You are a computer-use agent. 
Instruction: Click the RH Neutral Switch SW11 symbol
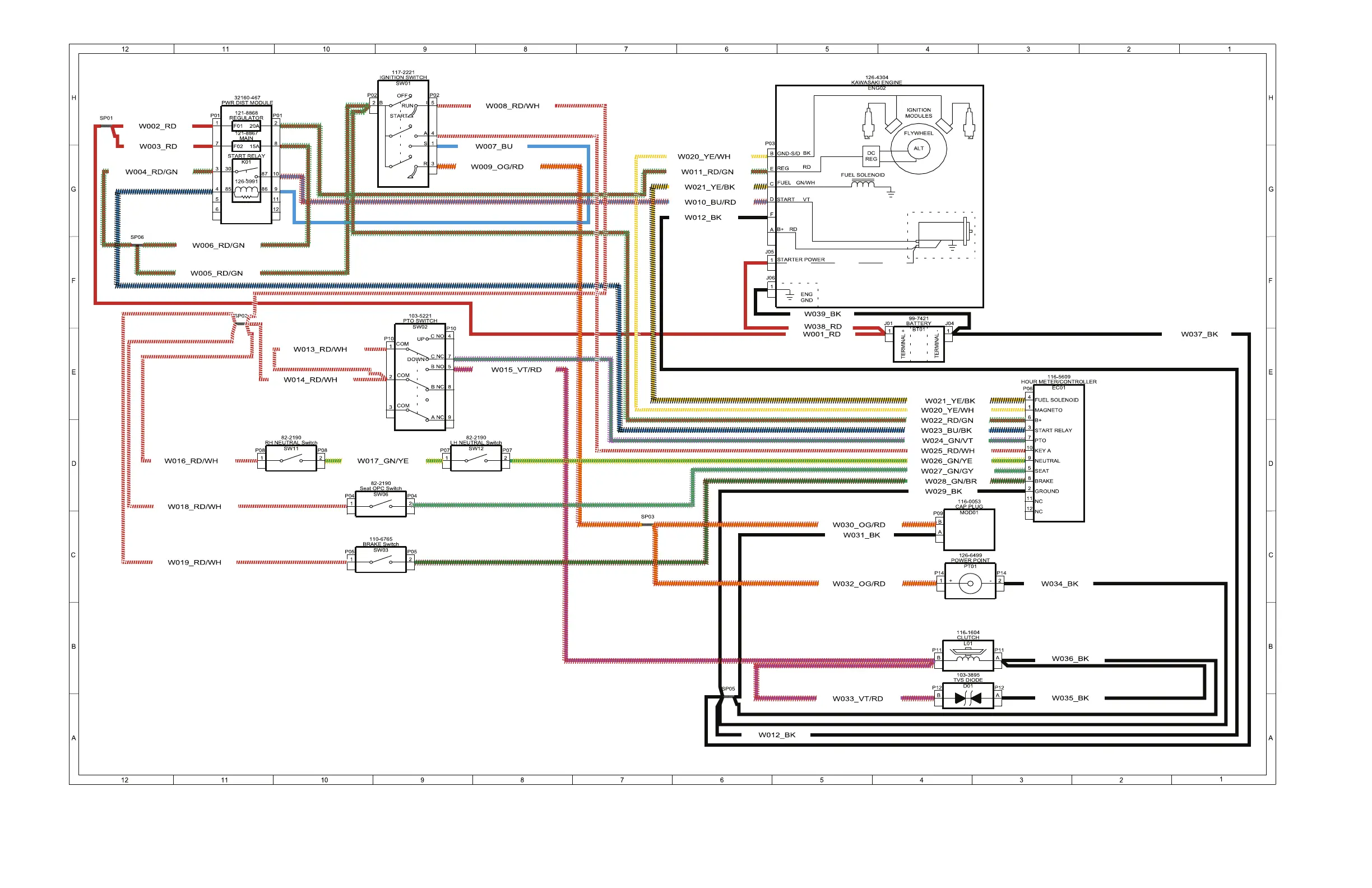[290, 459]
